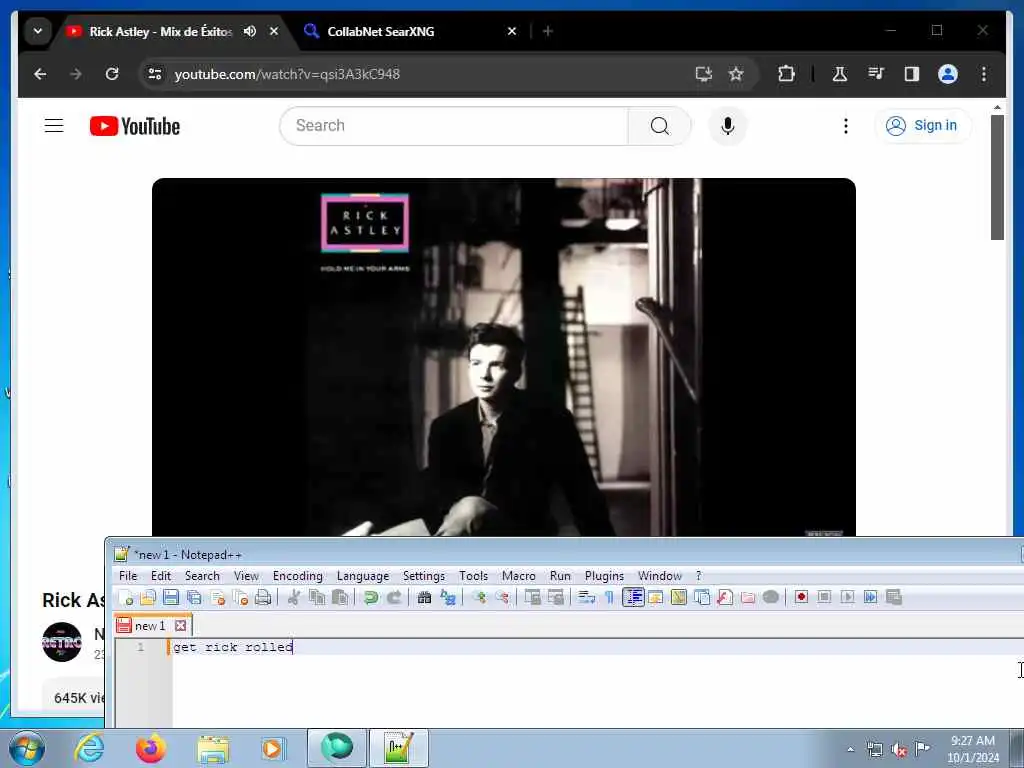Open Chrome three-dot main menu
This screenshot has height=768, width=1024.
point(984,74)
